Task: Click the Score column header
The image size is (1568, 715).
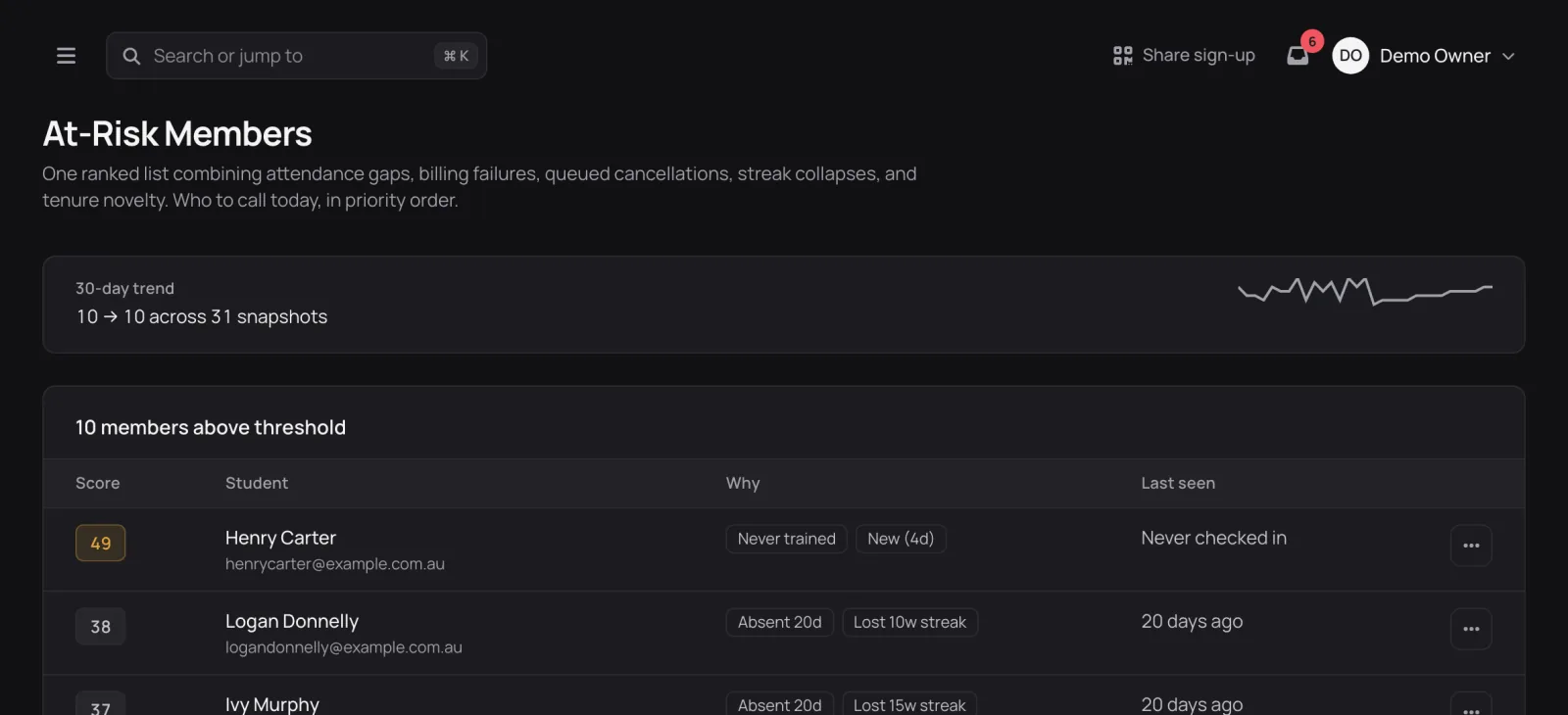Action: click(x=98, y=483)
